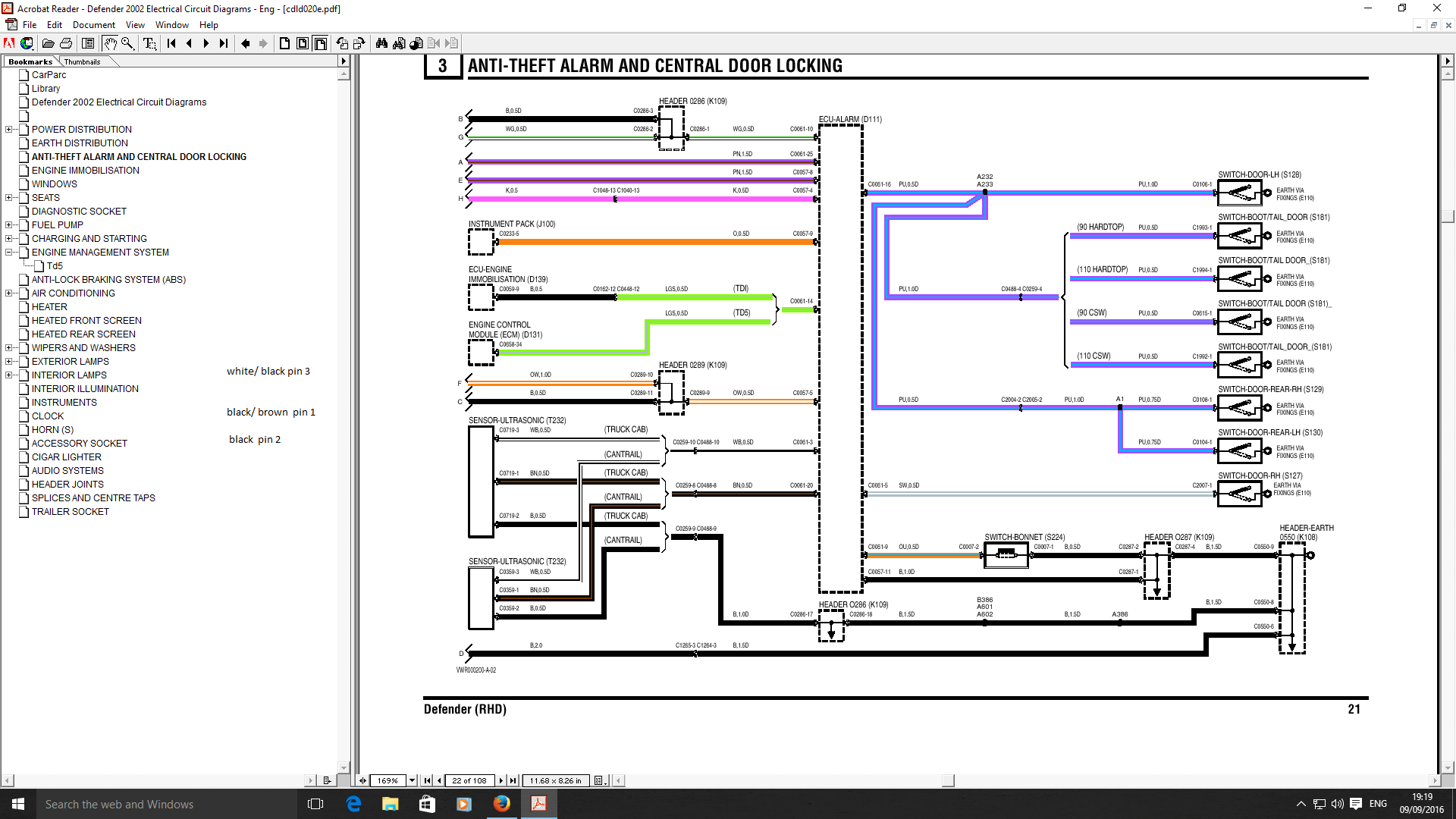Click the zoom percentage field
The width and height of the screenshot is (1456, 819).
tap(388, 780)
